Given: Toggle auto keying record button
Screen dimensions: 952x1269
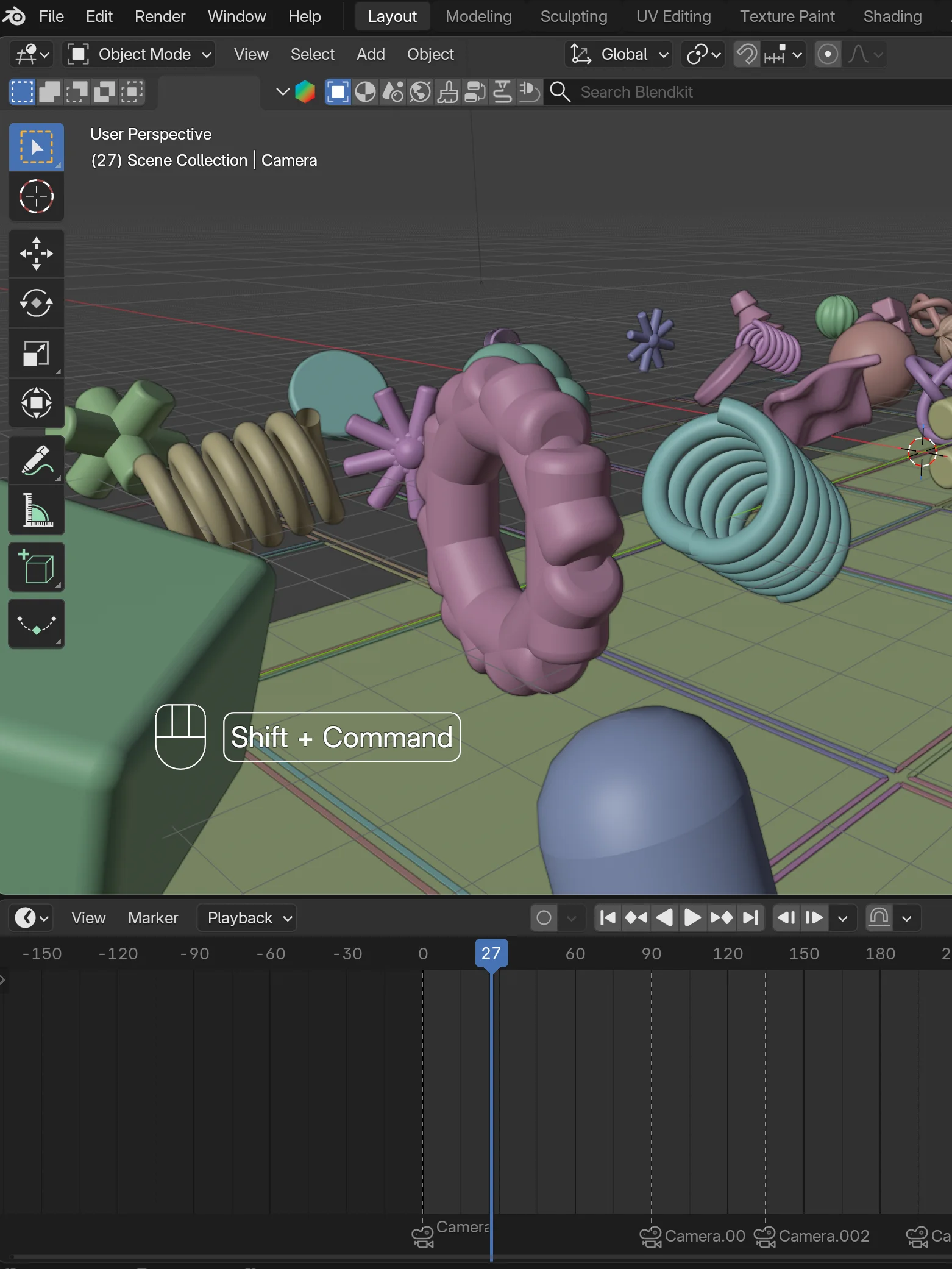Looking at the screenshot, I should tap(544, 917).
